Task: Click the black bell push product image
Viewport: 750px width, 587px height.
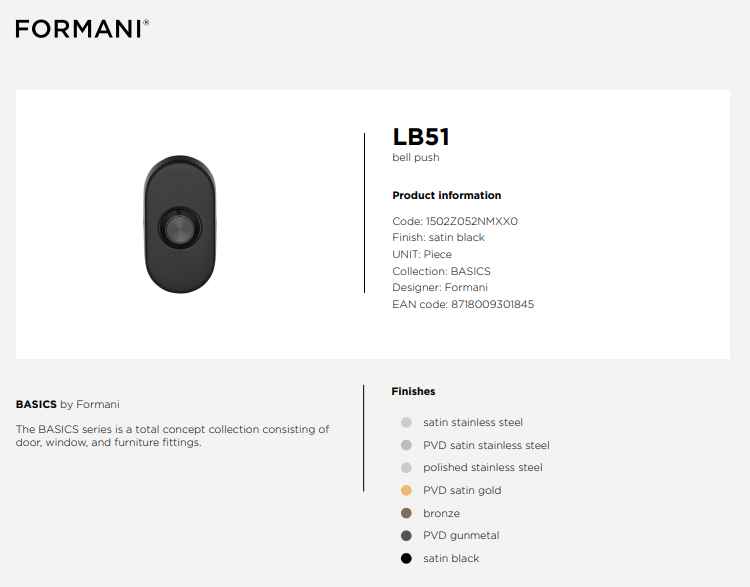Action: [x=180, y=224]
